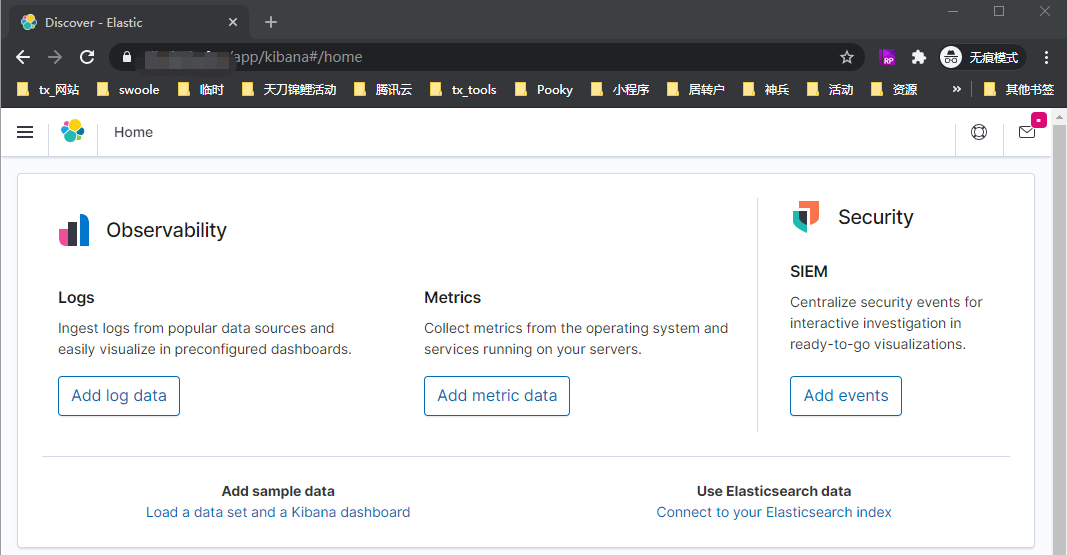Open the 天刀锦鲤活动 bookmark folder
The height and width of the screenshot is (555, 1067).
[289, 90]
